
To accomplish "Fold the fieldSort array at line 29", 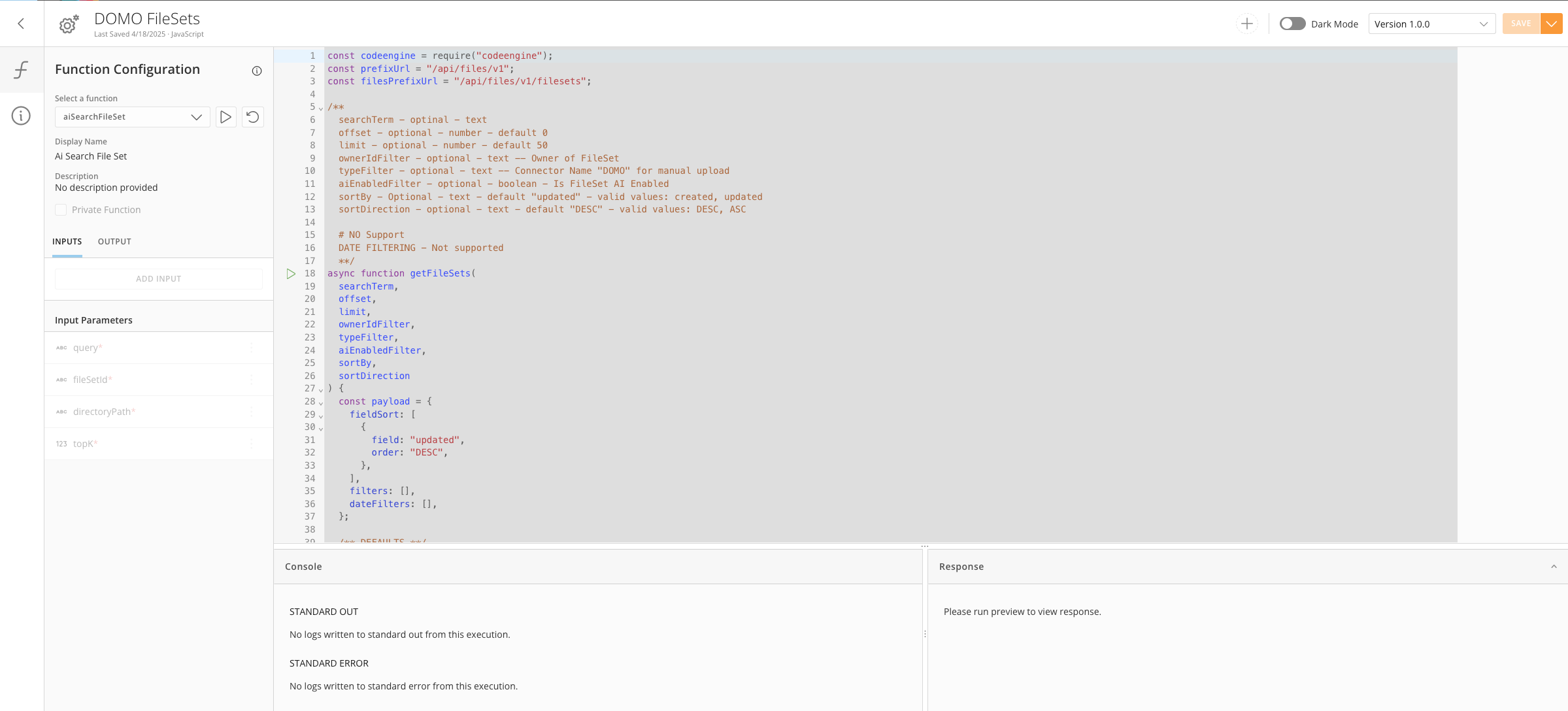I will [x=321, y=416].
